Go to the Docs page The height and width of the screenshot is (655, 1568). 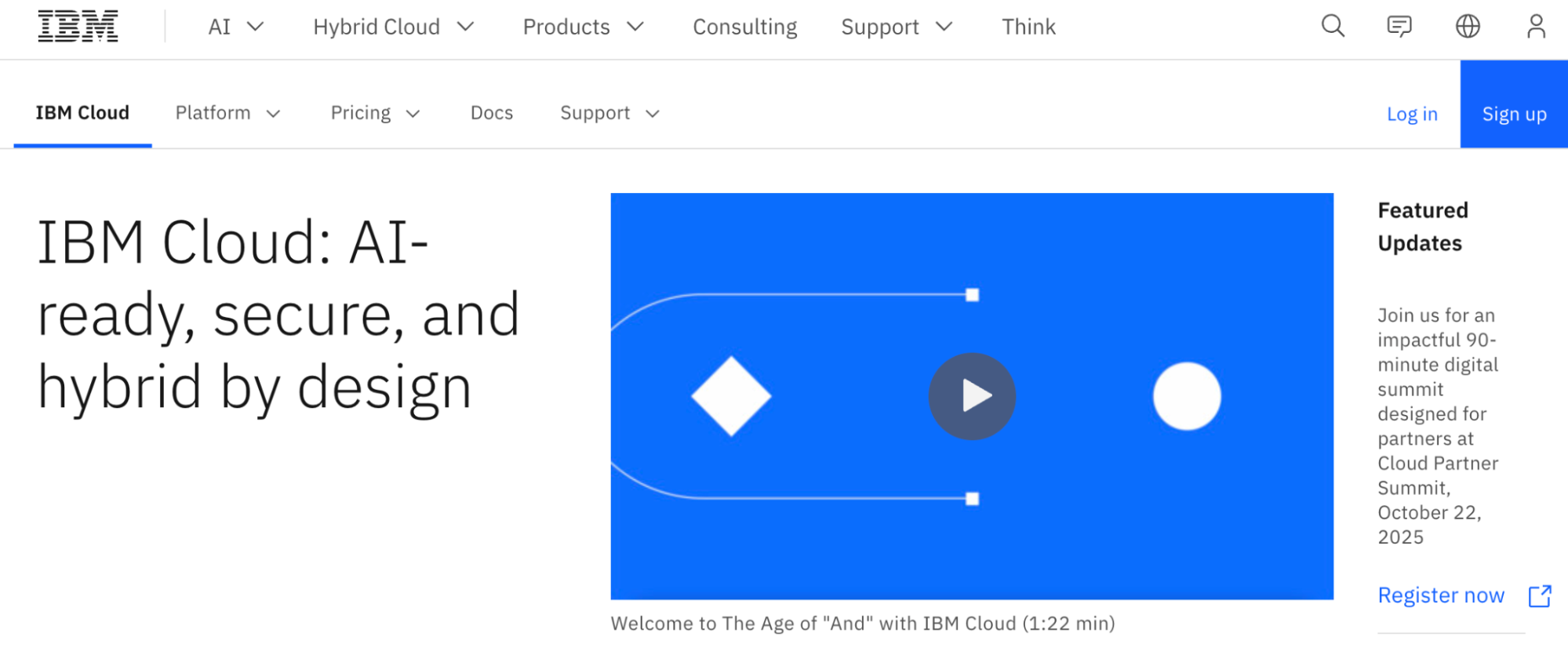point(492,113)
